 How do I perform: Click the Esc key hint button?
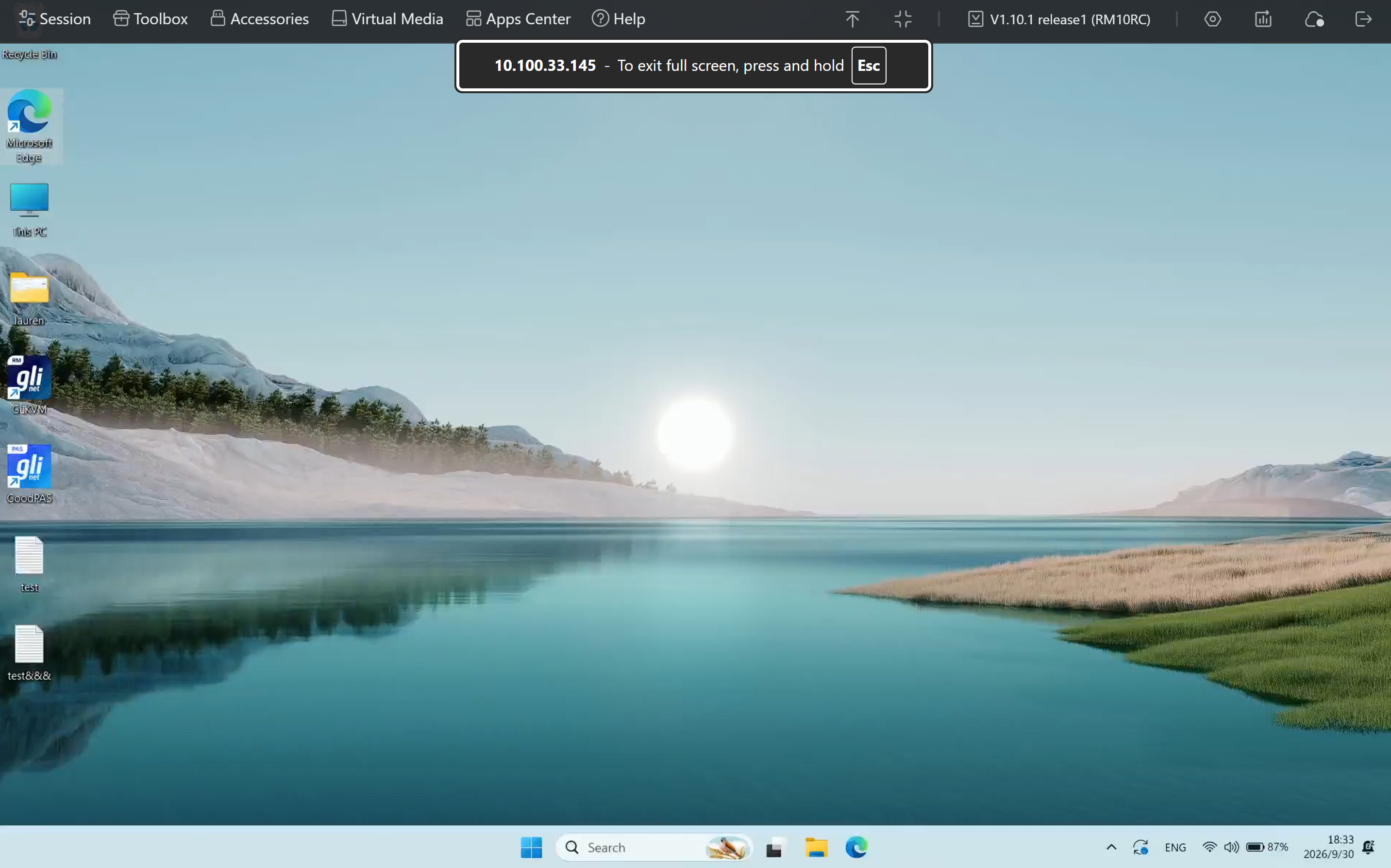pos(869,66)
